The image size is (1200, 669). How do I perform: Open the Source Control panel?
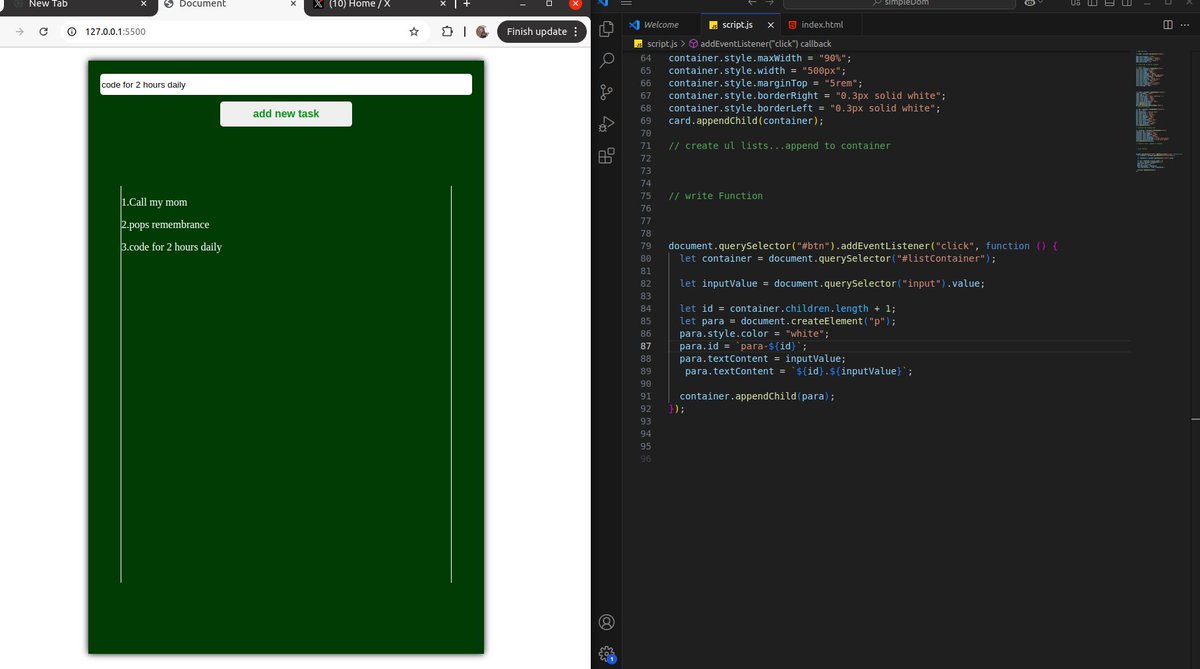[605, 92]
